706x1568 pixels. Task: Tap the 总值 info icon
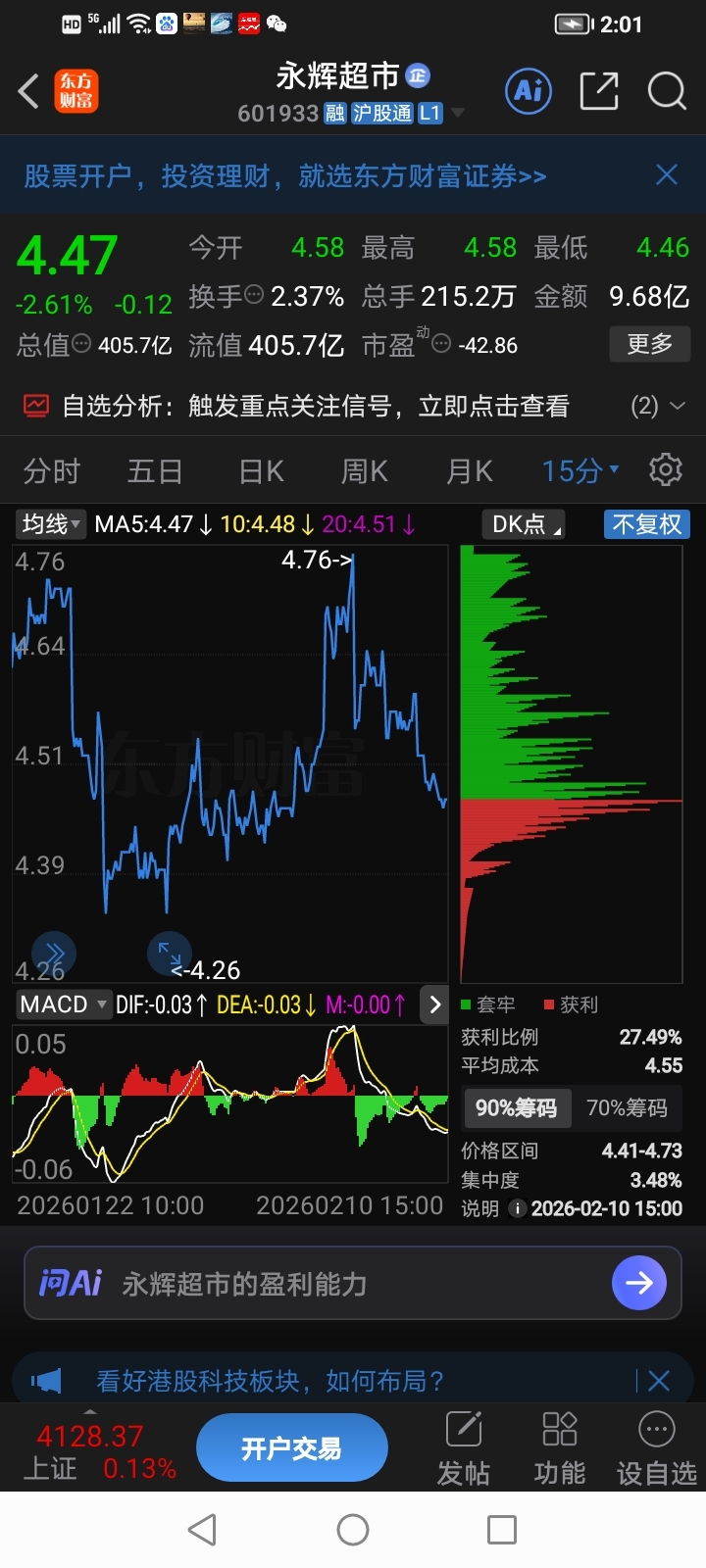82,344
